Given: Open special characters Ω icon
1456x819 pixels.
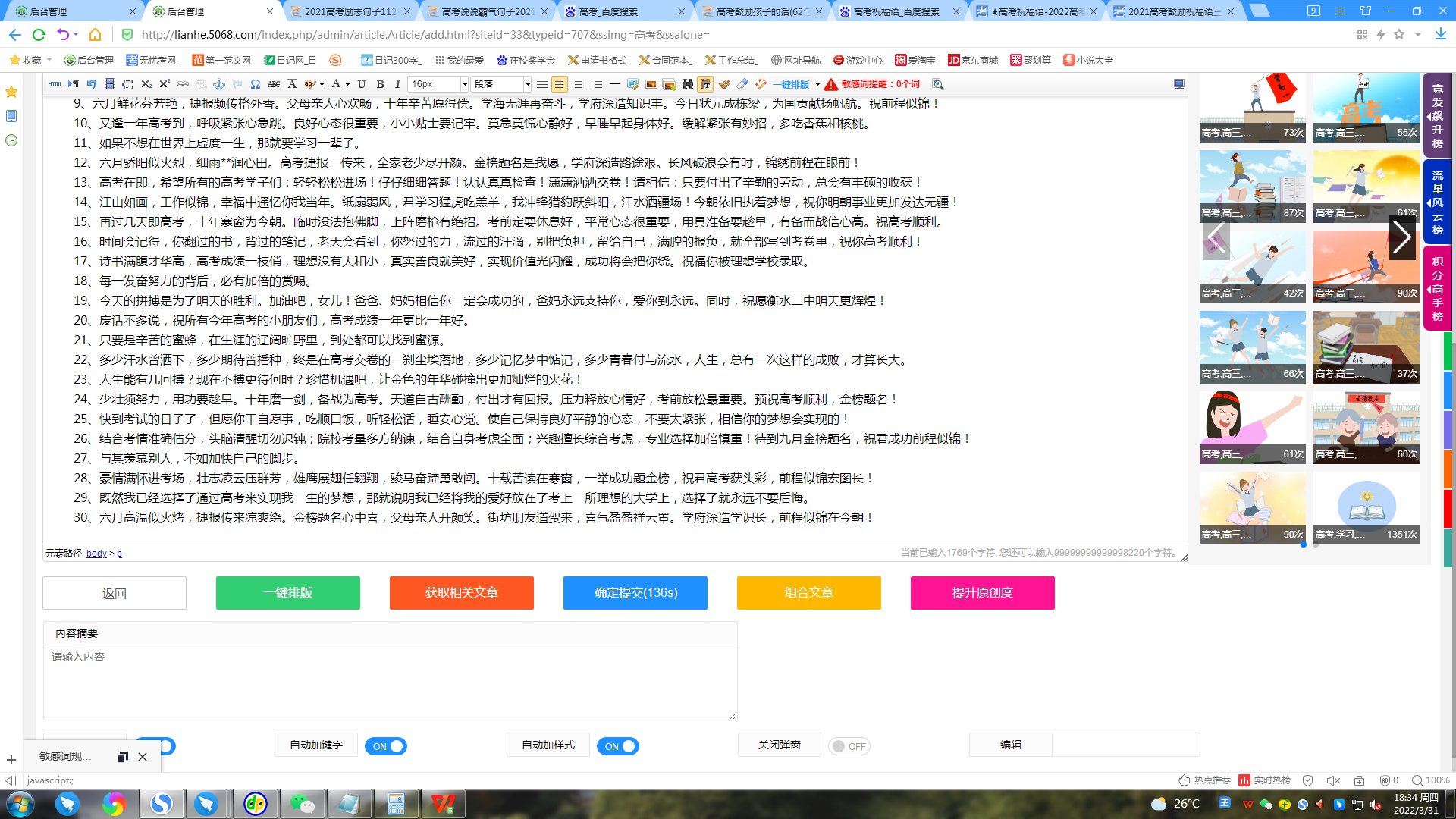Looking at the screenshot, I should (256, 84).
